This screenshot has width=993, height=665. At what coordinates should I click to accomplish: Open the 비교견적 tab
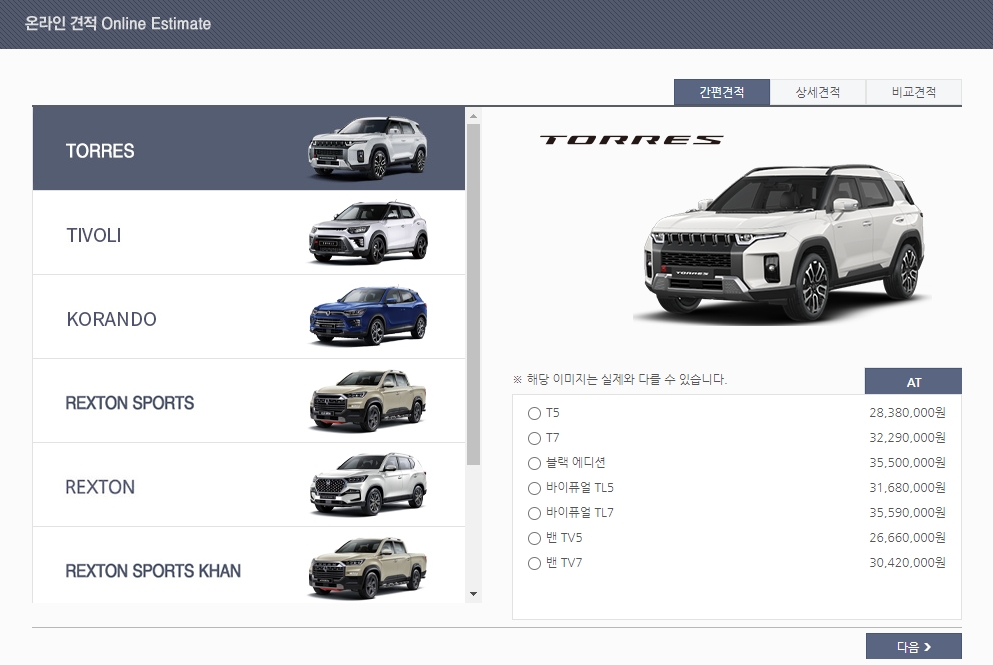[914, 92]
